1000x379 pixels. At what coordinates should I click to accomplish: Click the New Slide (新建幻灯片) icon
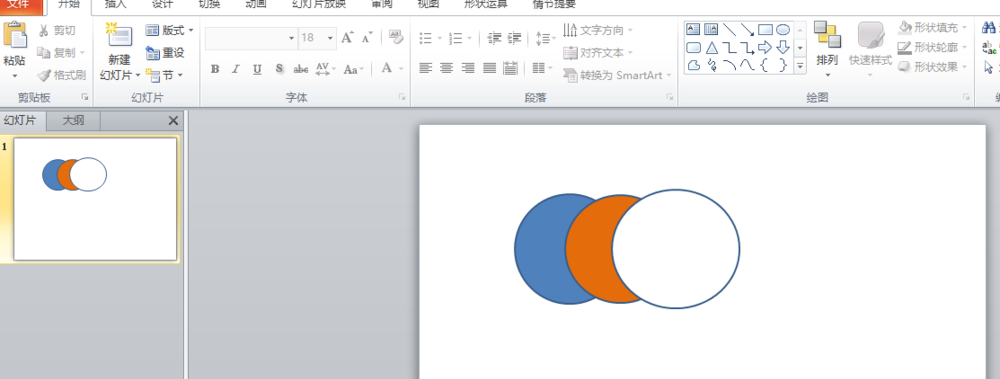(x=119, y=35)
